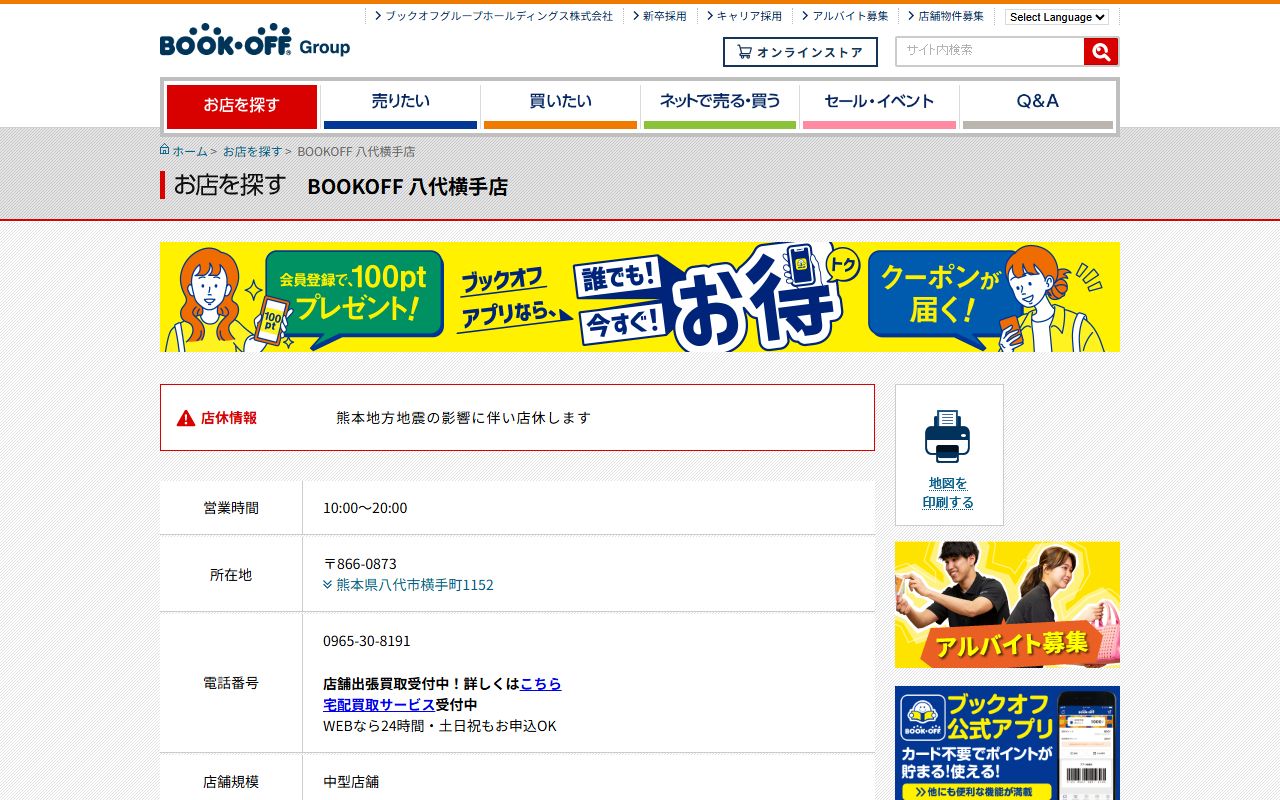Image resolution: width=1280 pixels, height=800 pixels.
Task: Click the phone number 0965-30-8191
Action: [x=367, y=641]
